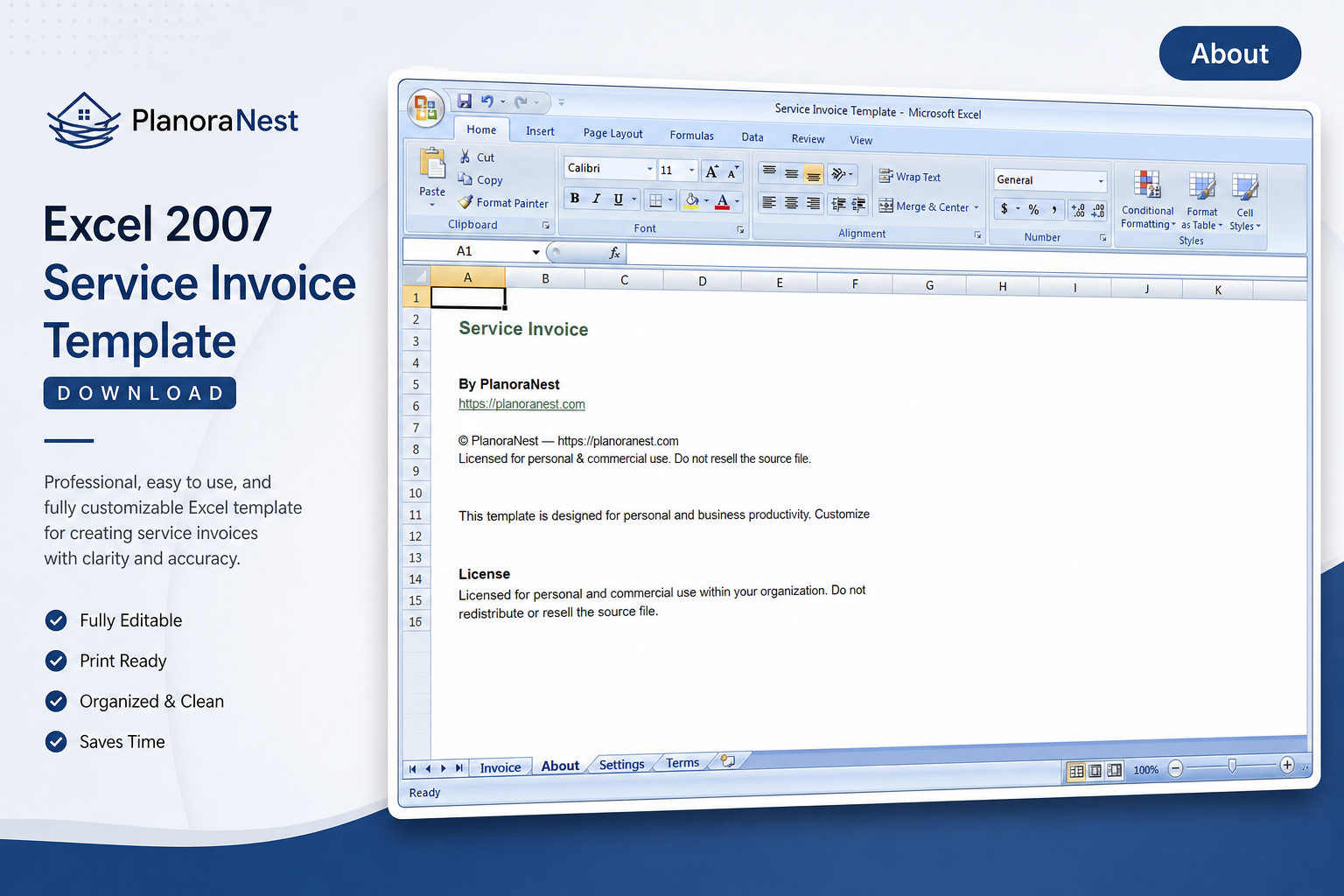Activate the Format Painter brush
Viewport: 1344px width, 896px height.
coord(465,201)
